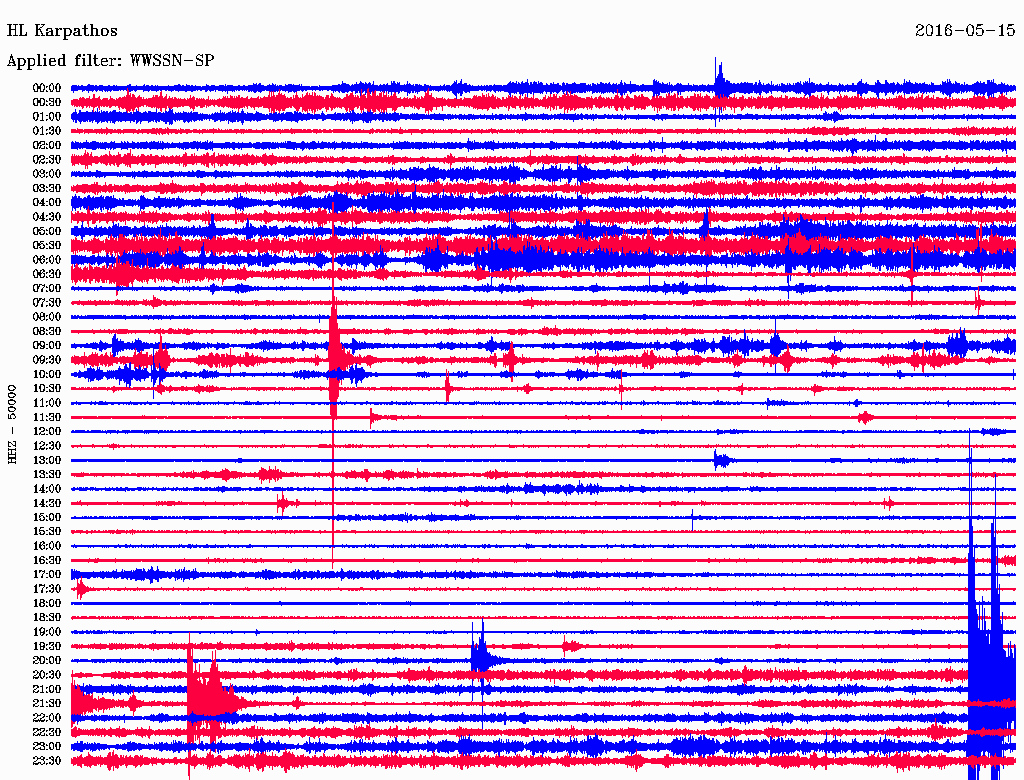Select the 18:30 time label
Viewport: 1024px width, 780px height.
[47, 618]
